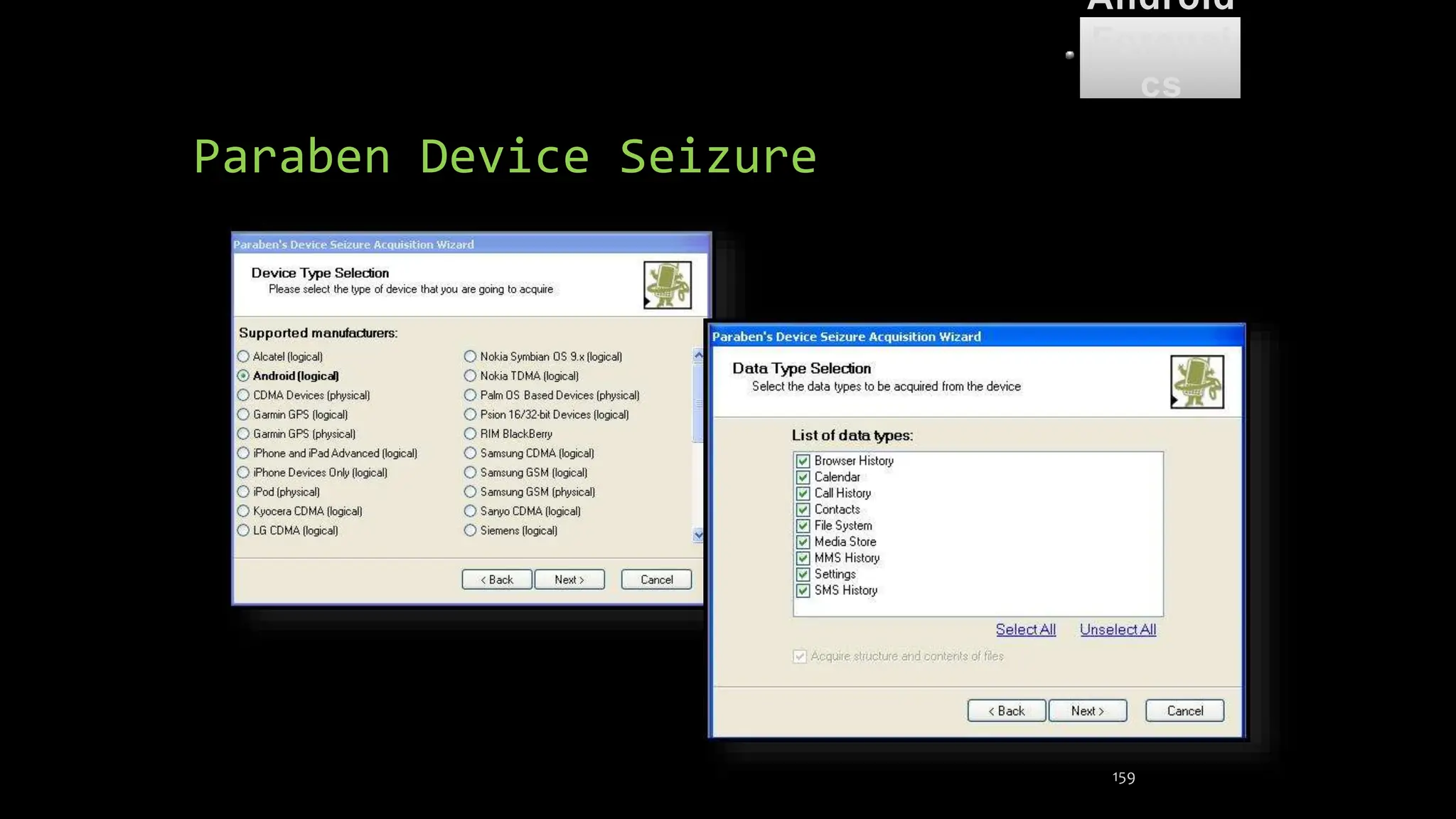
Task: Choose RIM BlackBerry manufacturer option
Action: tap(470, 434)
